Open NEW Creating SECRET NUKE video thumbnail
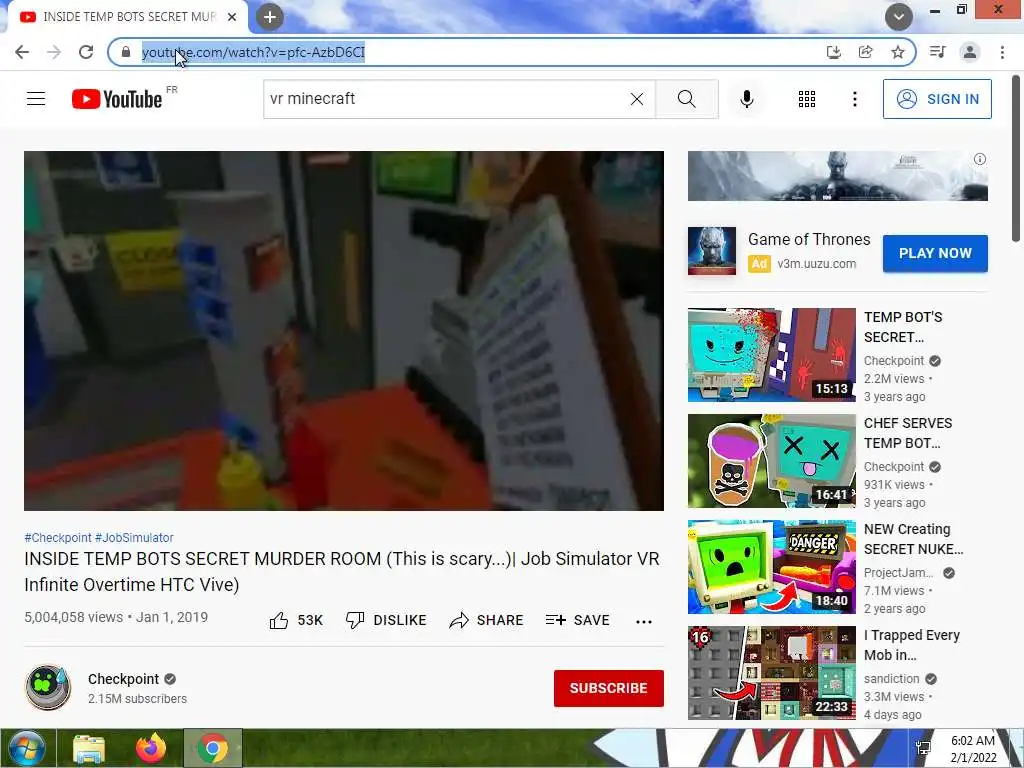Viewport: 1024px width, 768px height. click(x=772, y=567)
